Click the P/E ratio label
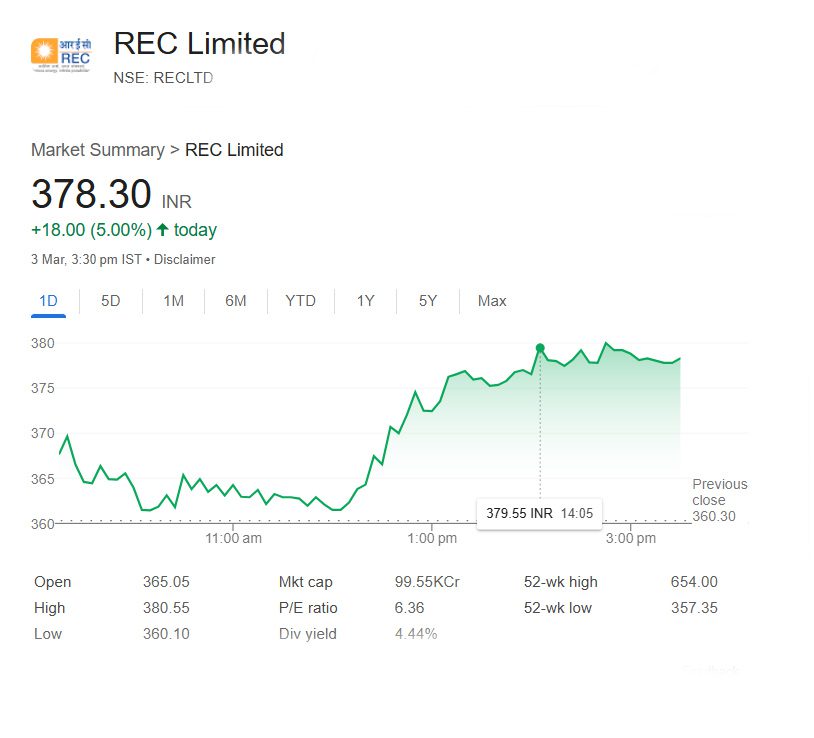This screenshot has width=814, height=738. click(x=308, y=608)
